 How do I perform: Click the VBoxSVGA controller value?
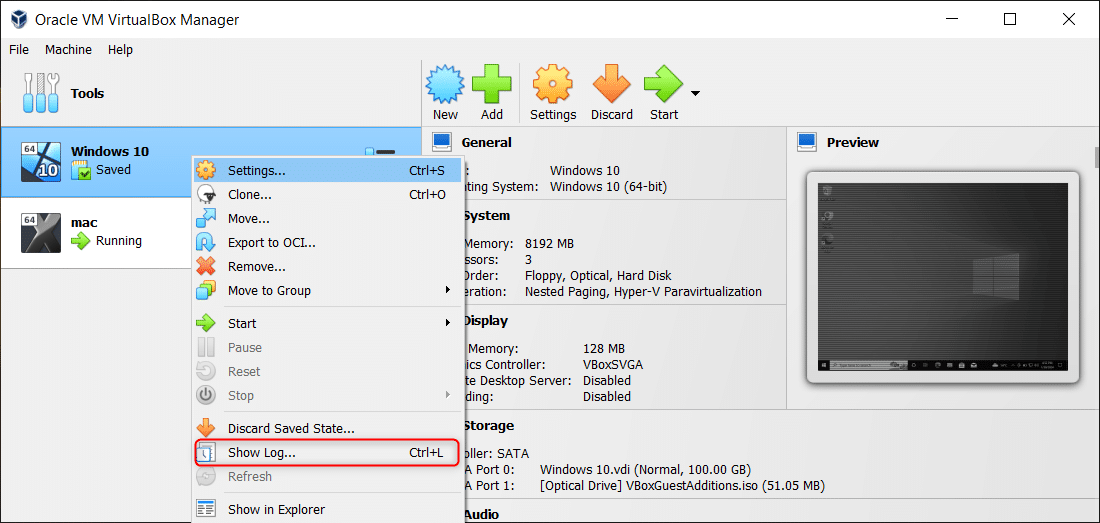click(612, 365)
